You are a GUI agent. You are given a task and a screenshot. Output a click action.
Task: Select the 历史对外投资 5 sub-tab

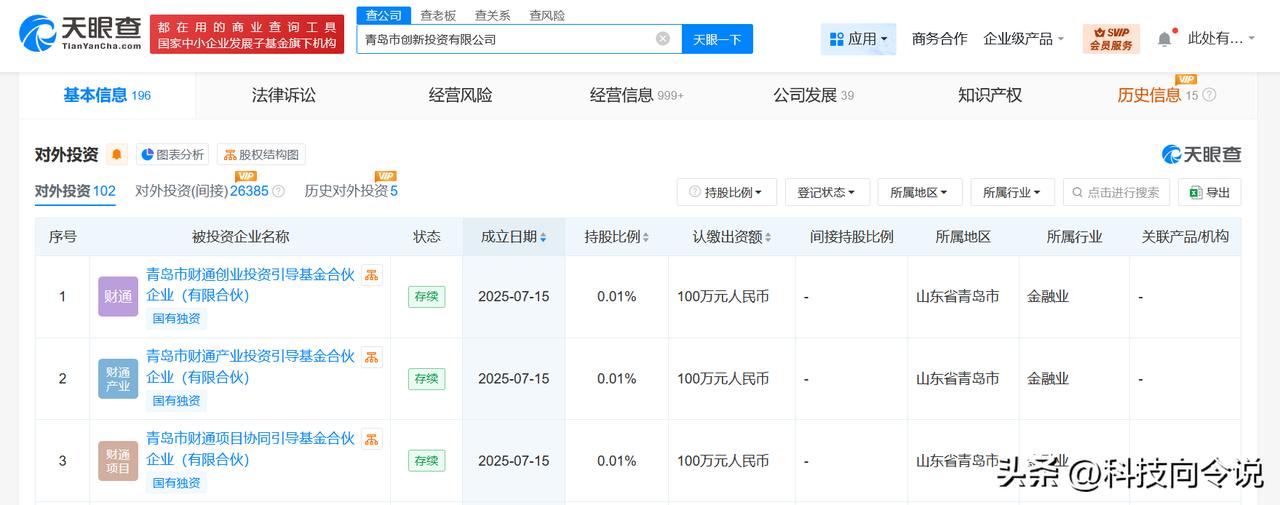point(351,191)
